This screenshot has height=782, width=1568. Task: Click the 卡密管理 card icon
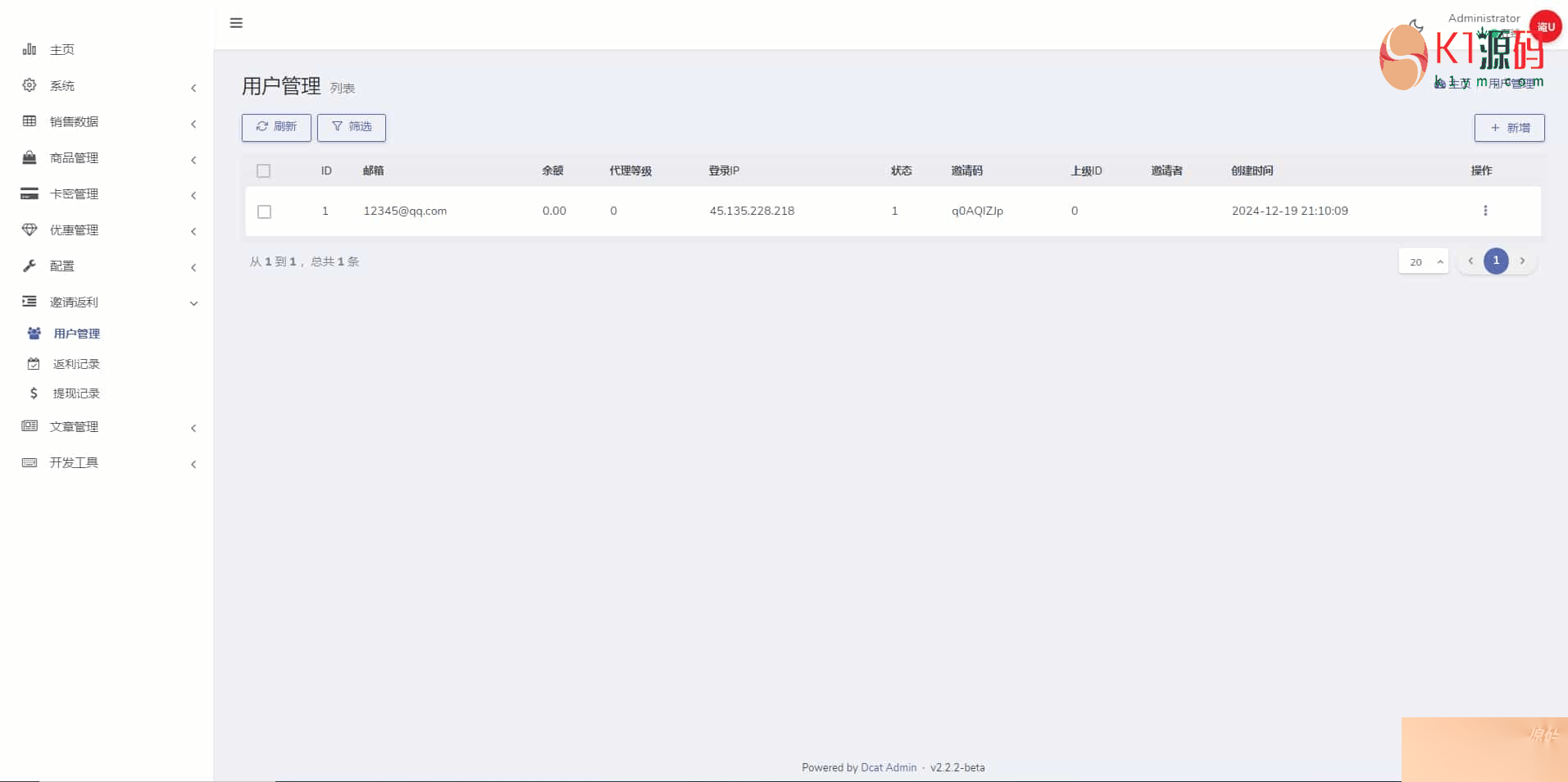click(x=30, y=193)
